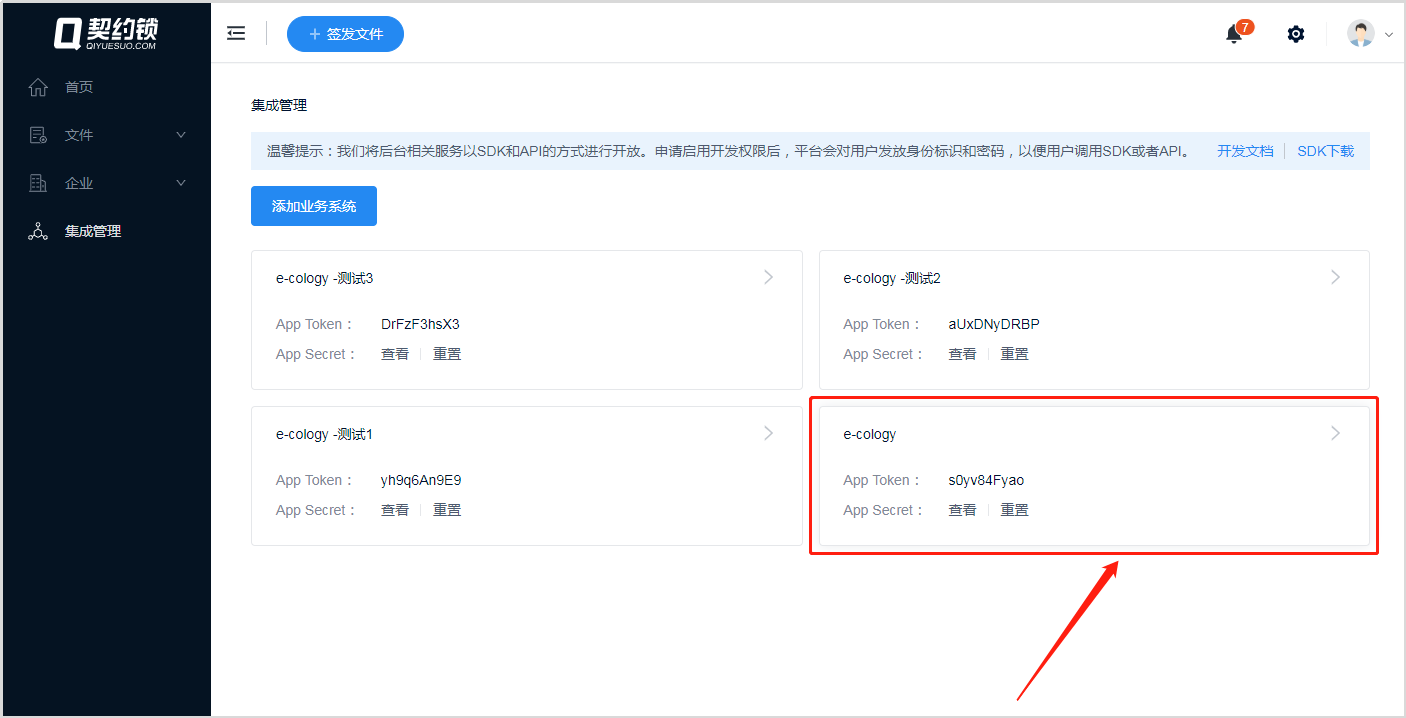
Task: Expand the 企业 submenu chevron
Action: tap(181, 183)
